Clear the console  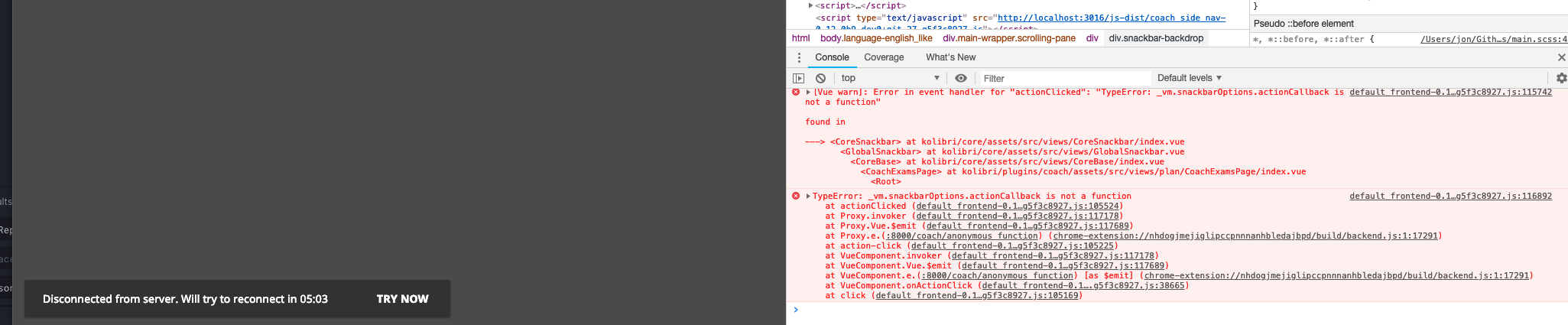pos(820,78)
